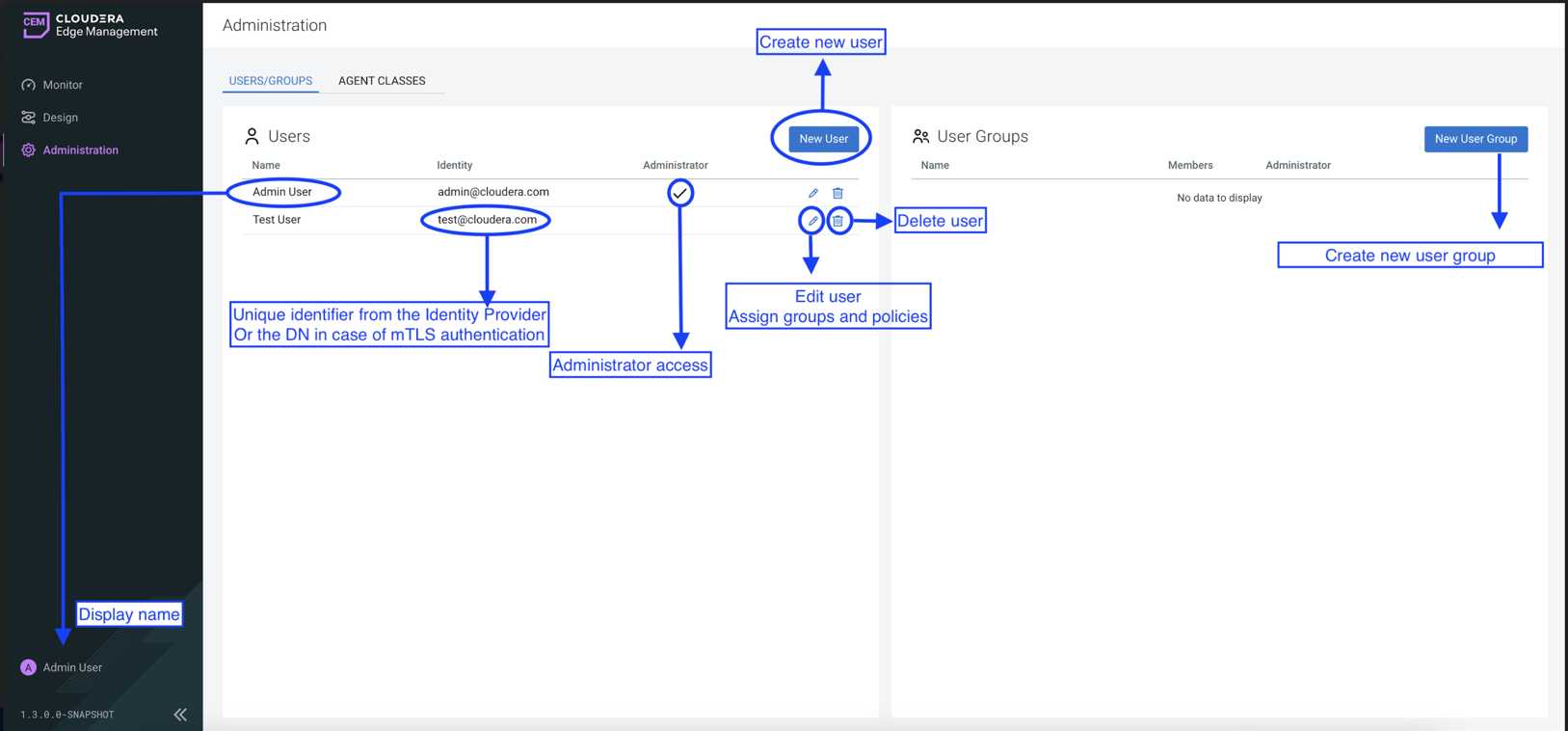The height and width of the screenshot is (731, 1568).
Task: Collapse the sidebar with double chevron
Action: click(x=180, y=715)
